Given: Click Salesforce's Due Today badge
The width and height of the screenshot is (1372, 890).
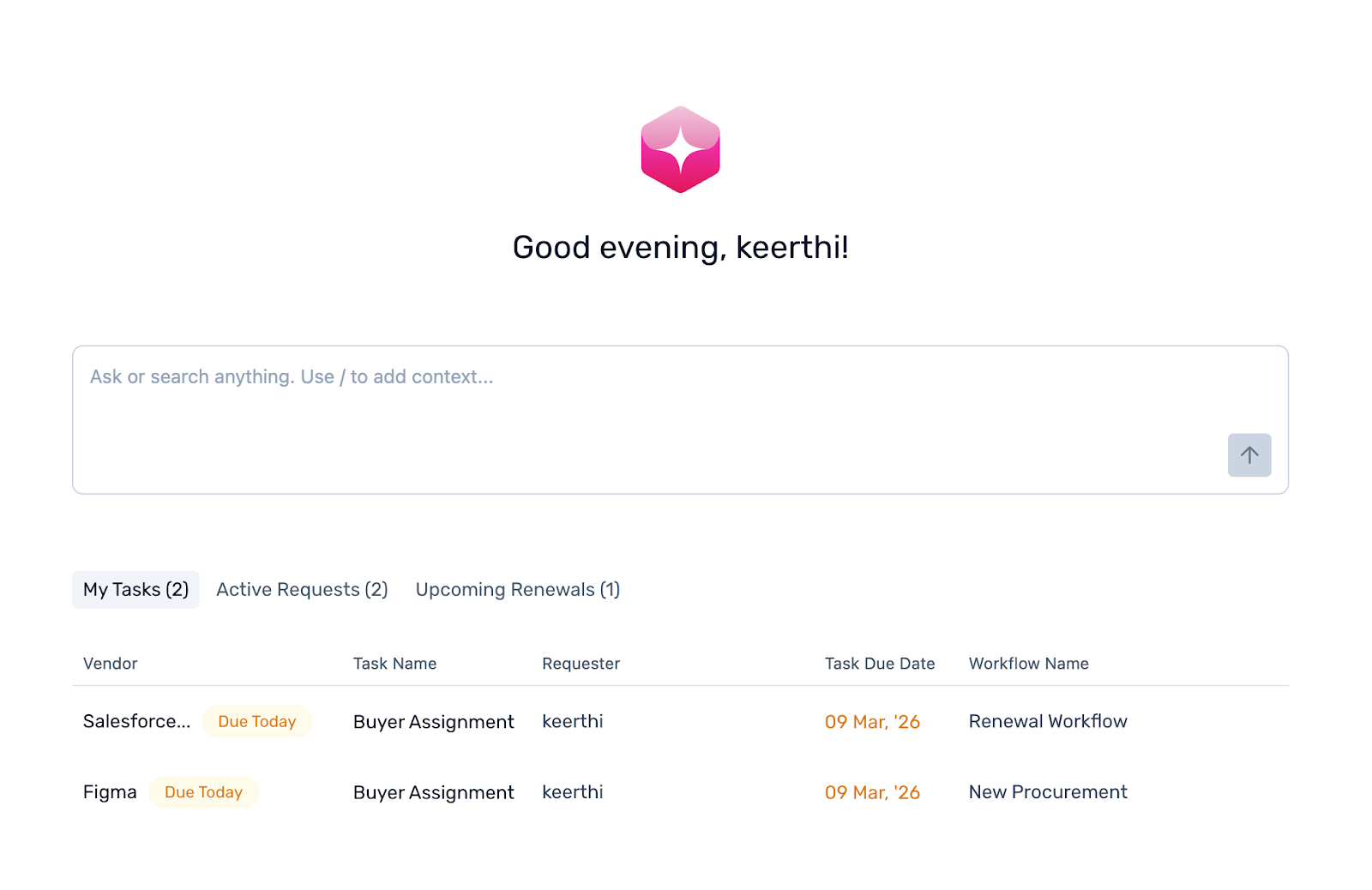Looking at the screenshot, I should tap(256, 722).
